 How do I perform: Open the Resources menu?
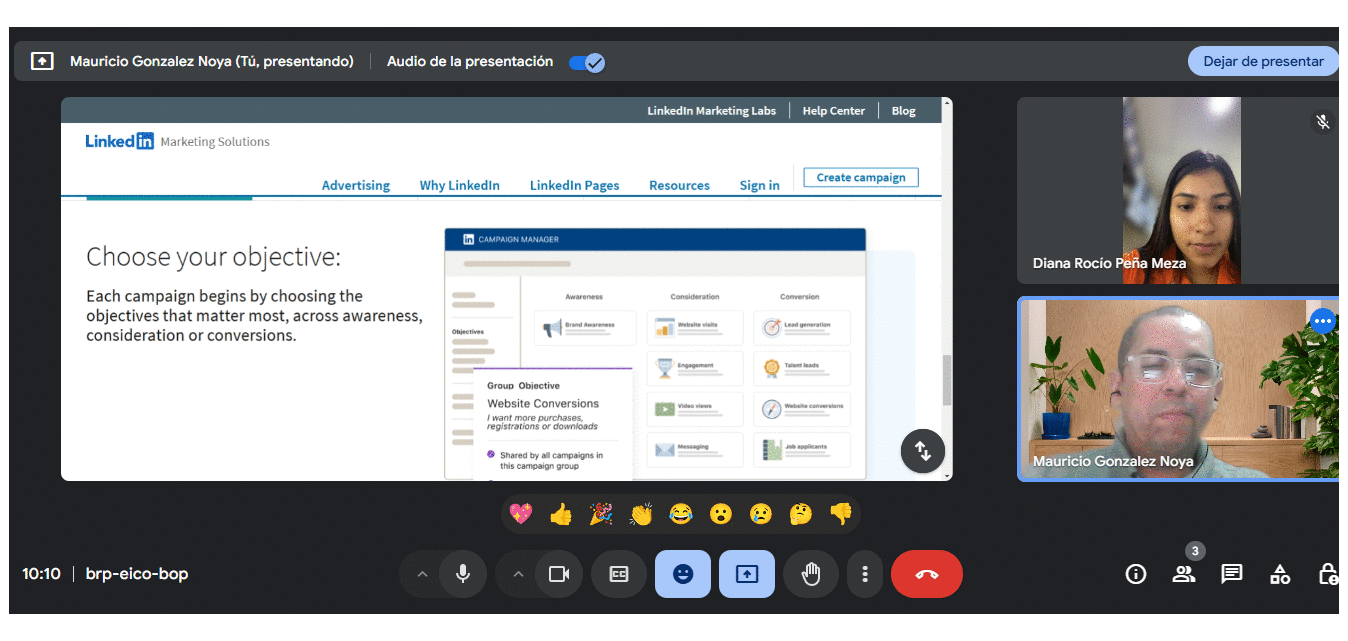pyautogui.click(x=679, y=185)
